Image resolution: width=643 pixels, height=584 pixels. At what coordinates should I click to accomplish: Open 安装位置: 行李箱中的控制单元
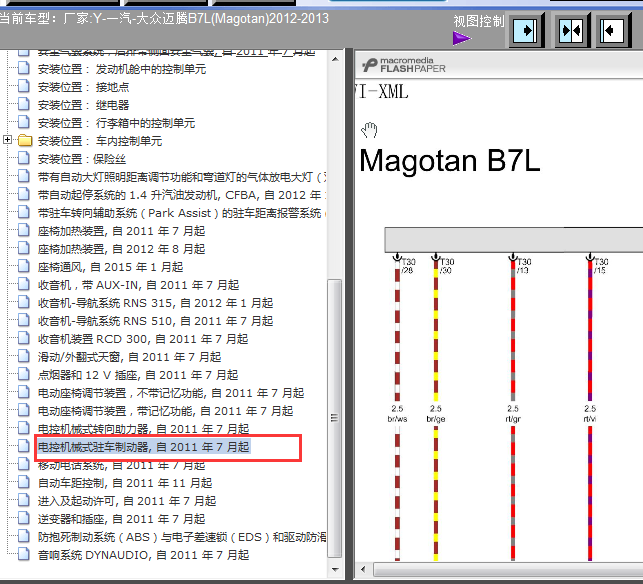coord(116,123)
